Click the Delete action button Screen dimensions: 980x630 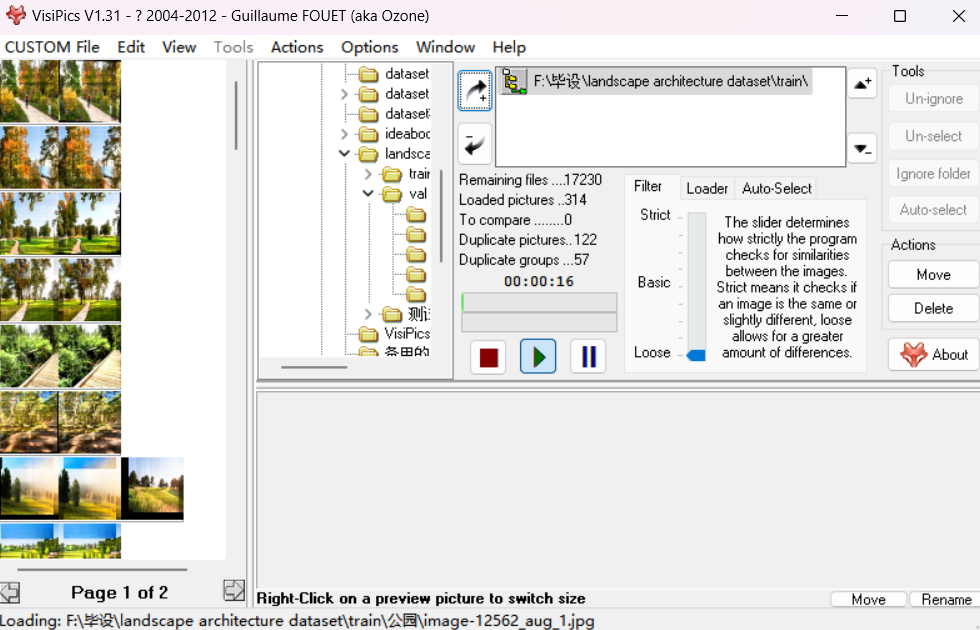pos(932,308)
